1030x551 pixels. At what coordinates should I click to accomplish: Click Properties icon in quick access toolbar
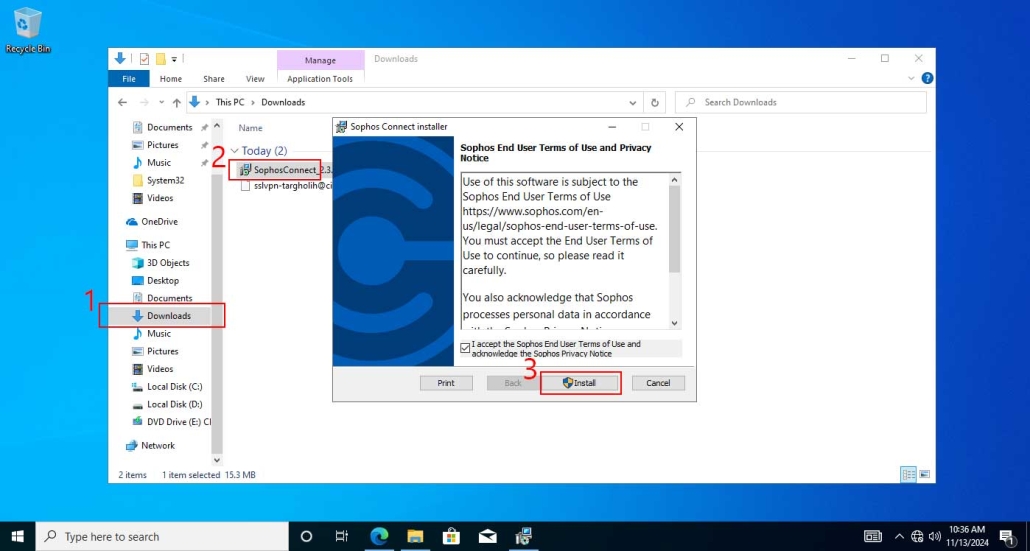point(145,59)
